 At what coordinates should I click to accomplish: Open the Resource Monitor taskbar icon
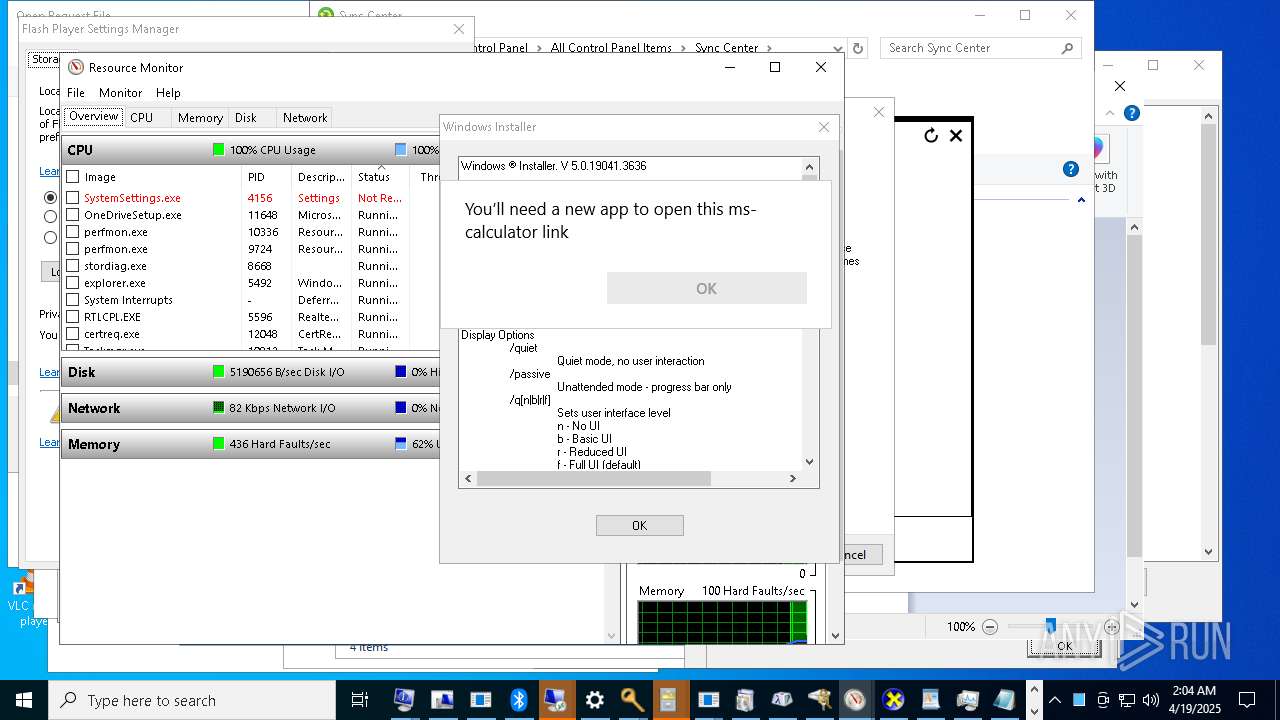coord(854,700)
